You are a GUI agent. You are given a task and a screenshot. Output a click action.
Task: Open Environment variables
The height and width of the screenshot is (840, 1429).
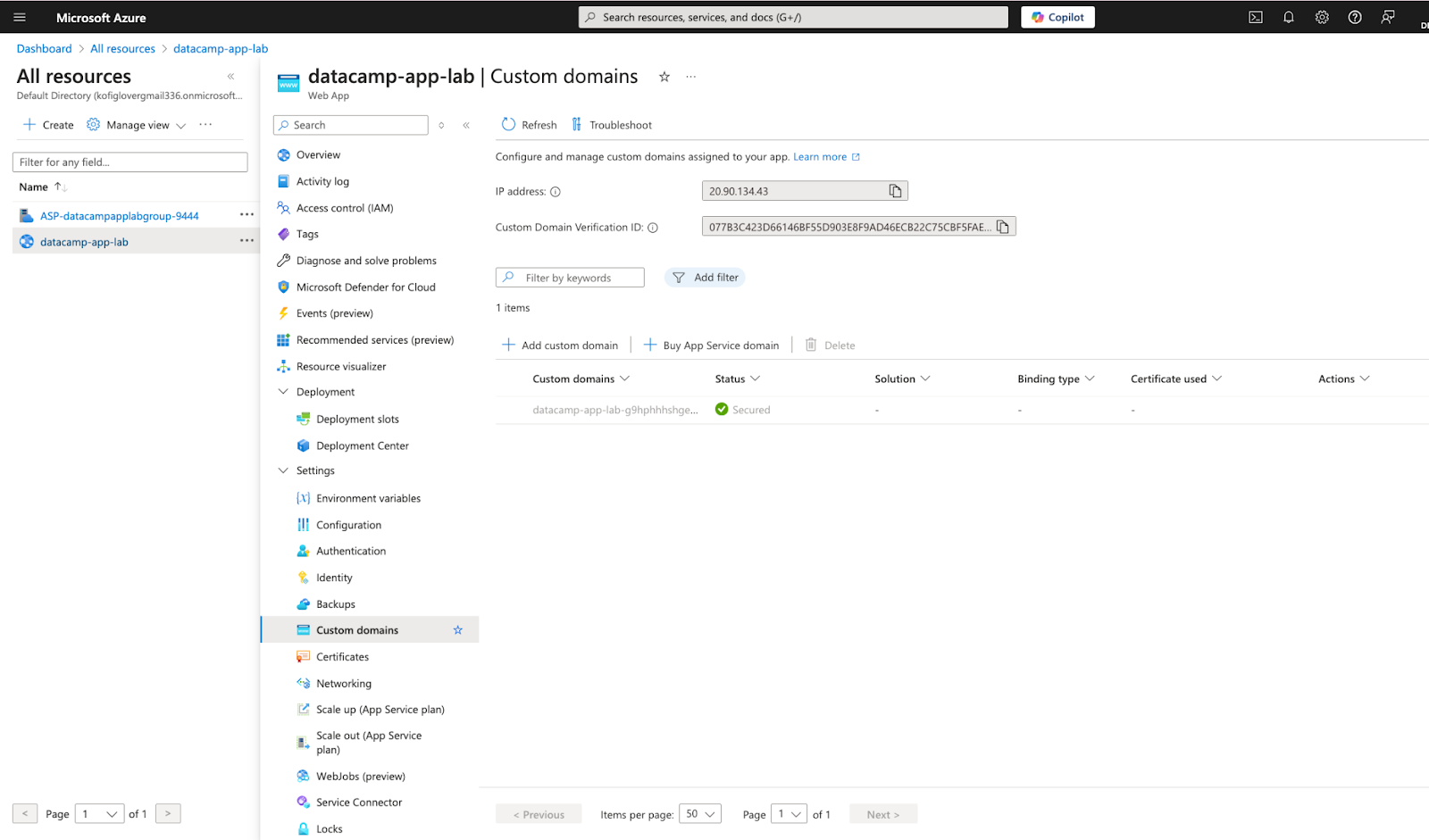(368, 499)
